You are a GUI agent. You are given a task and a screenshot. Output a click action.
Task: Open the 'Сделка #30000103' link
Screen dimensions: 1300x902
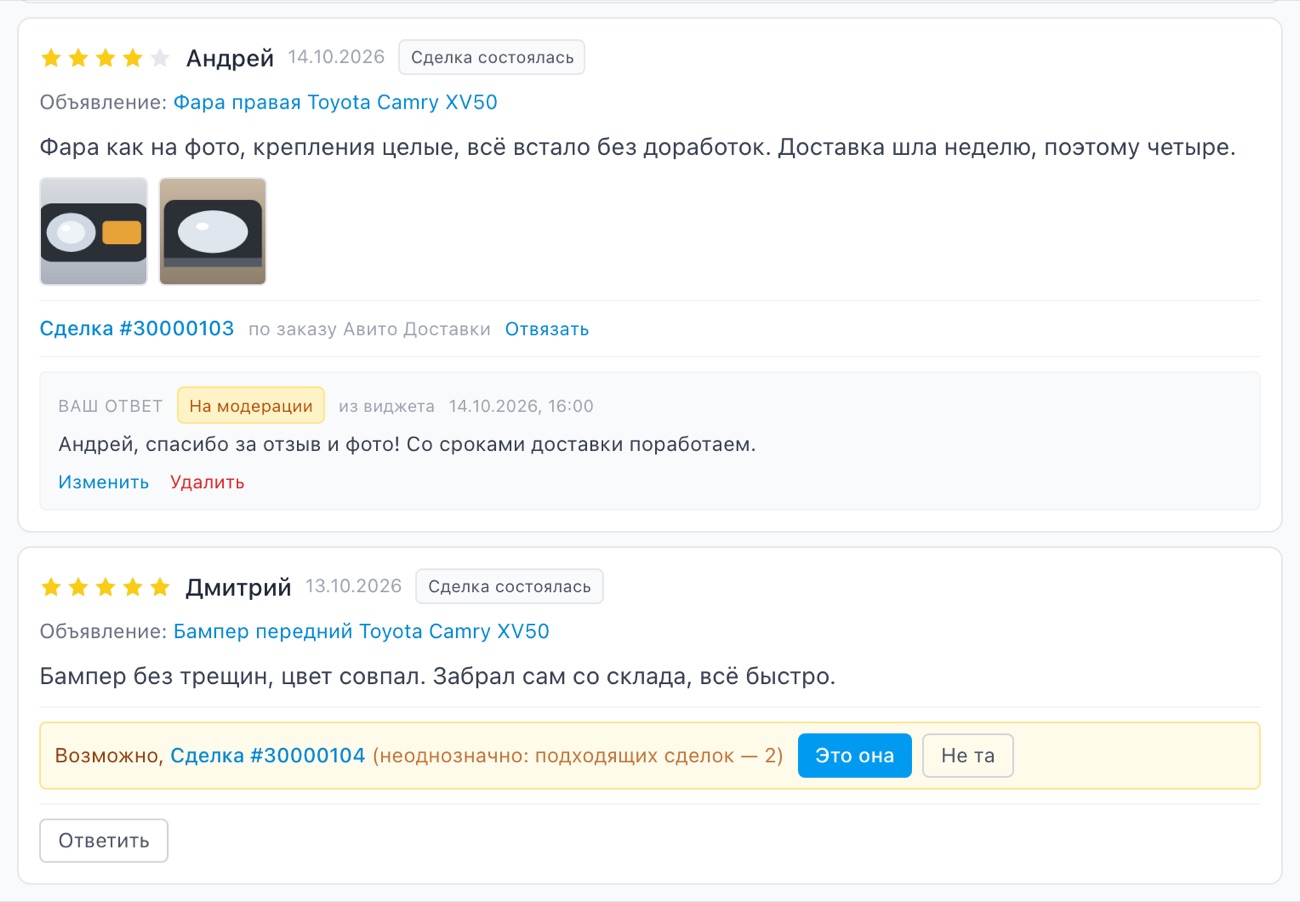pos(137,329)
